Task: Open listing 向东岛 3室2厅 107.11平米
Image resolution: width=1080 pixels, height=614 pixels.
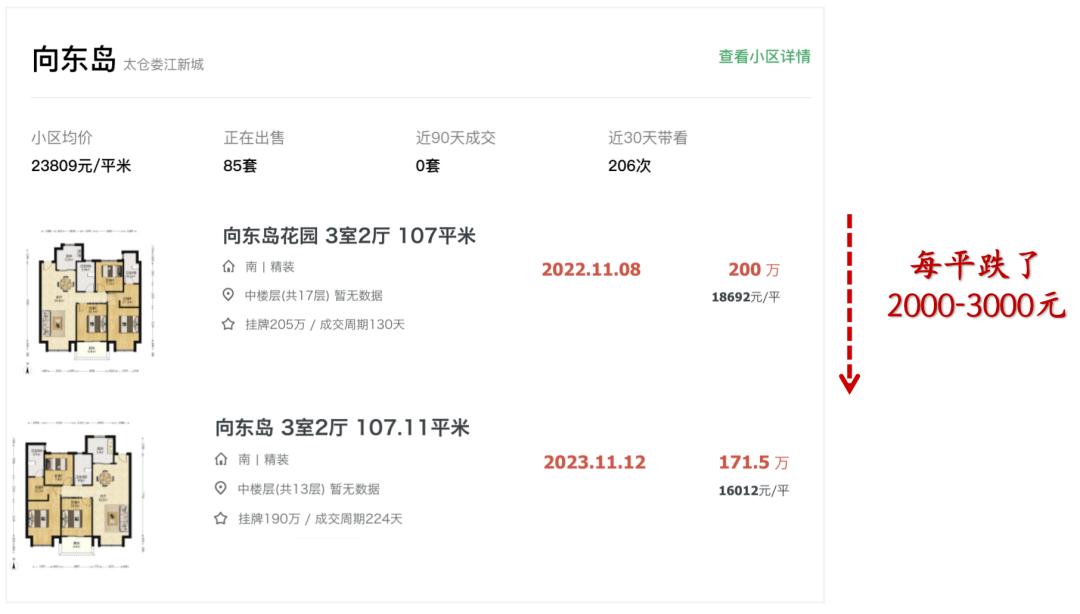Action: (x=342, y=428)
